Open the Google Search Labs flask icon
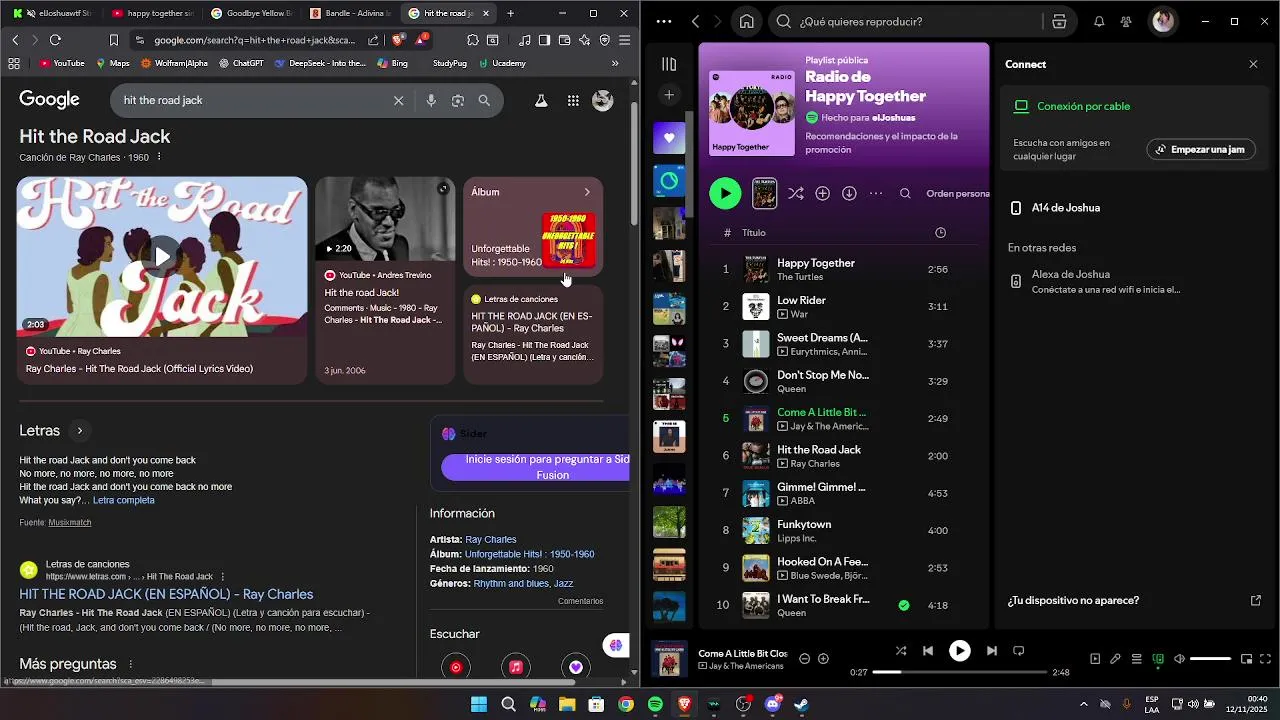 541,100
